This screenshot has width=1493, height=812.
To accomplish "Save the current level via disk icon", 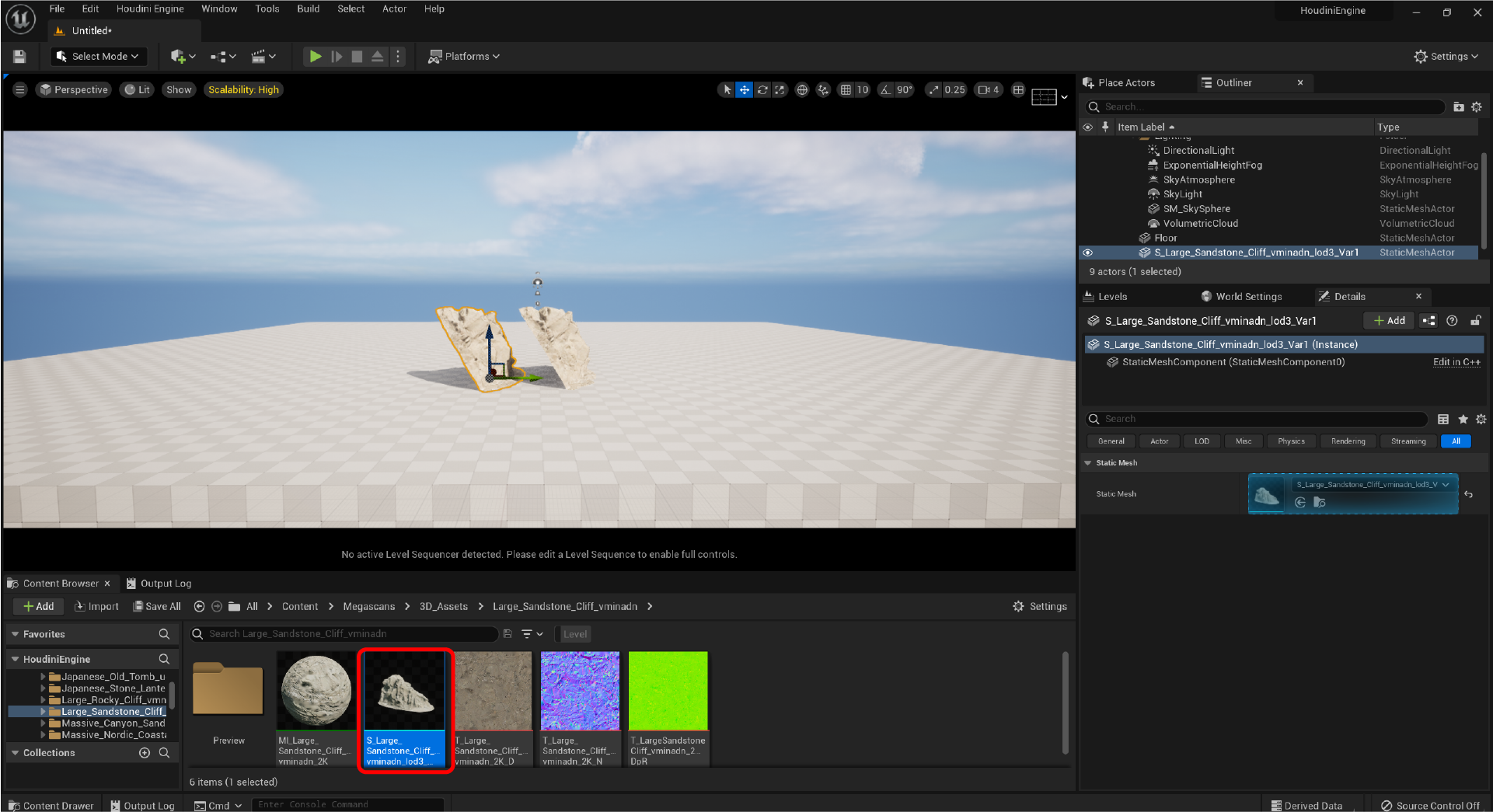I will point(19,56).
